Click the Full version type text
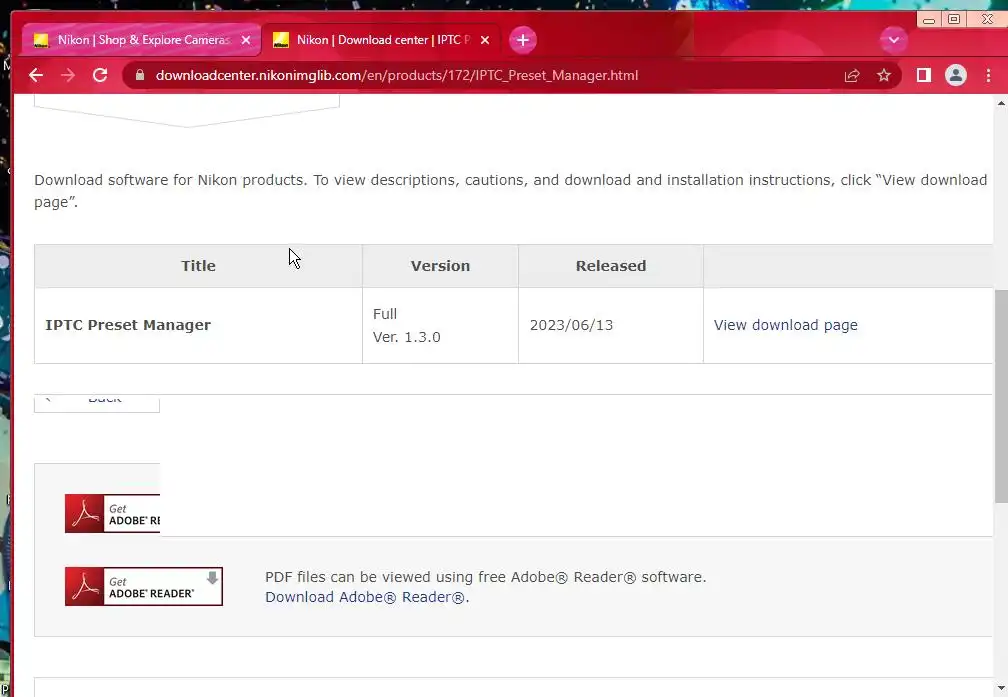 384,314
